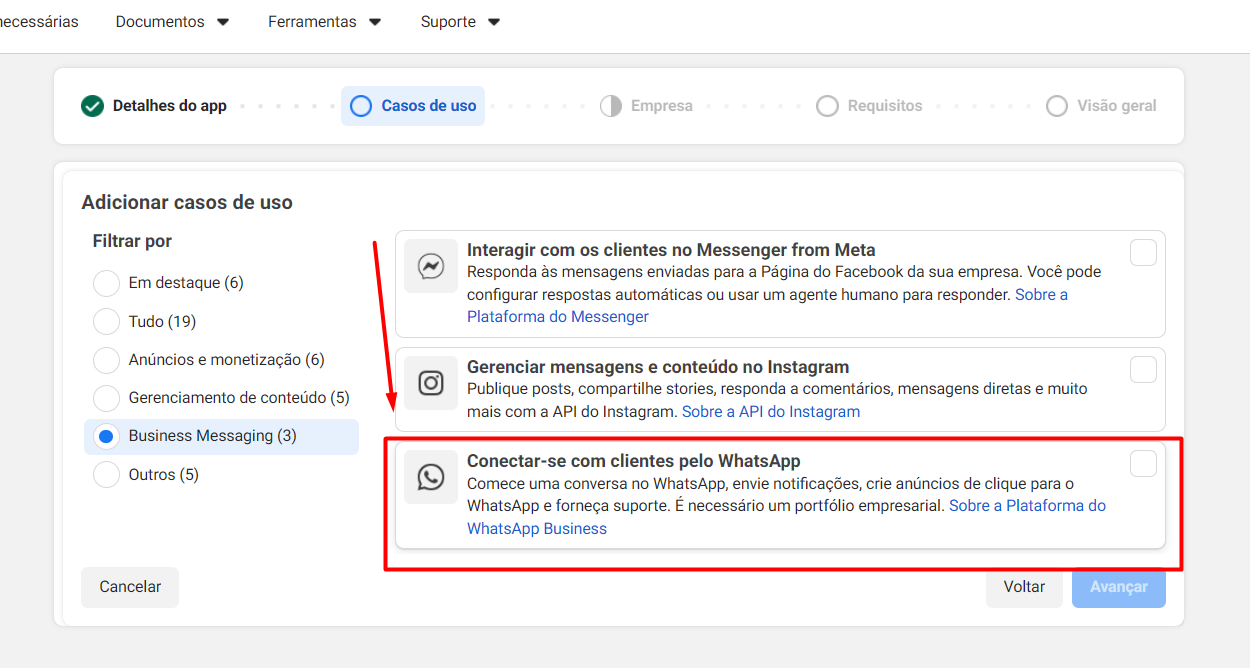1250x668 pixels.
Task: Go to Detalhes do app step
Action: click(155, 106)
